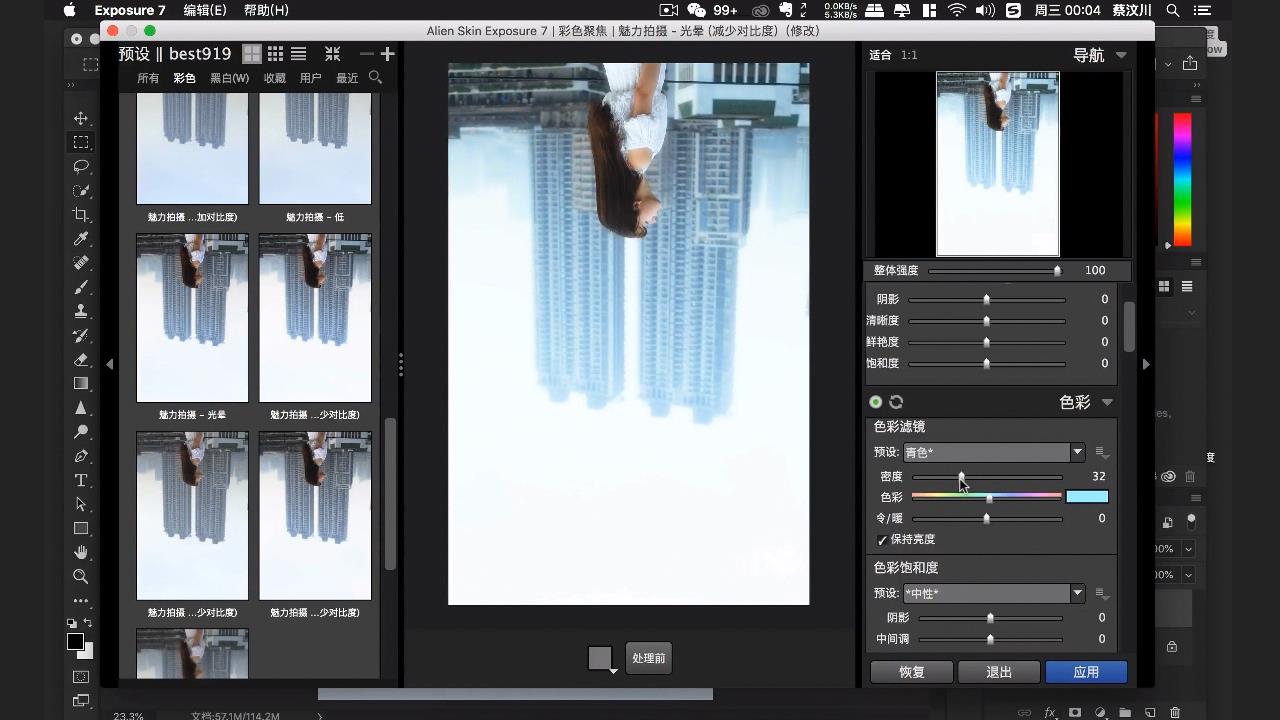Click the 处理前 button
The height and width of the screenshot is (720, 1280).
(648, 659)
